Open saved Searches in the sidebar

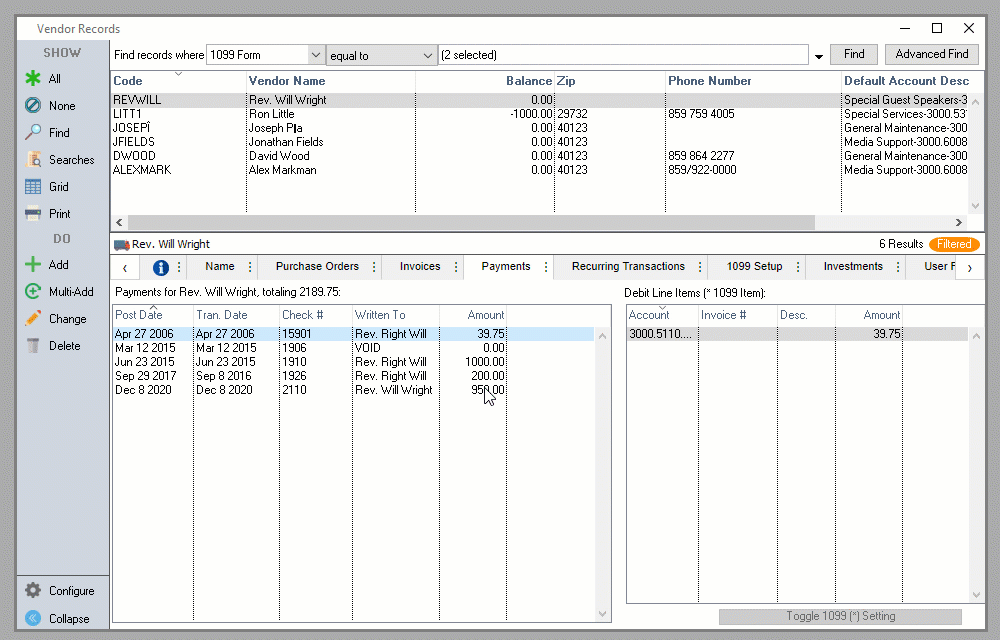(x=33, y=160)
